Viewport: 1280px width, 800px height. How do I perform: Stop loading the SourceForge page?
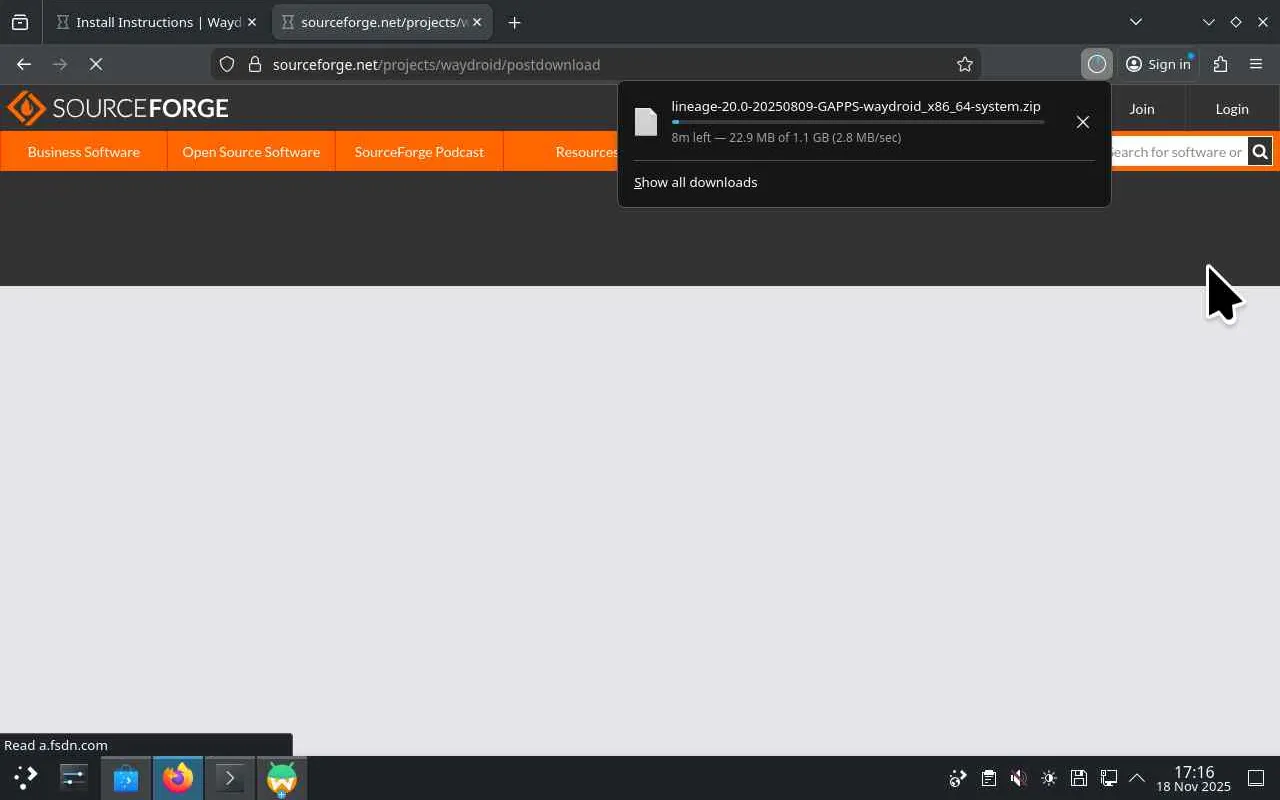click(96, 64)
